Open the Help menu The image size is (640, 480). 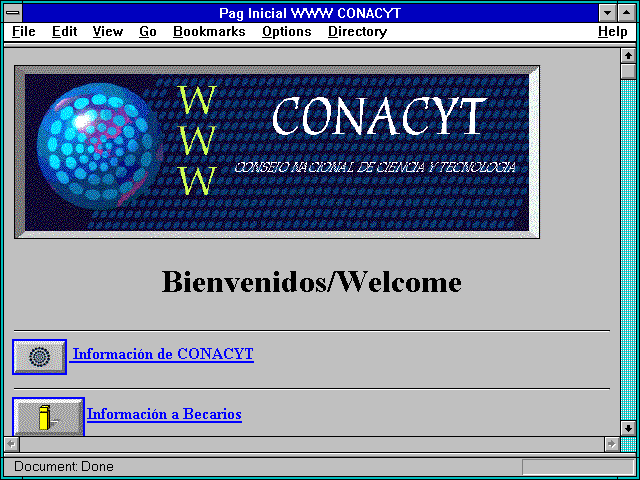613,32
